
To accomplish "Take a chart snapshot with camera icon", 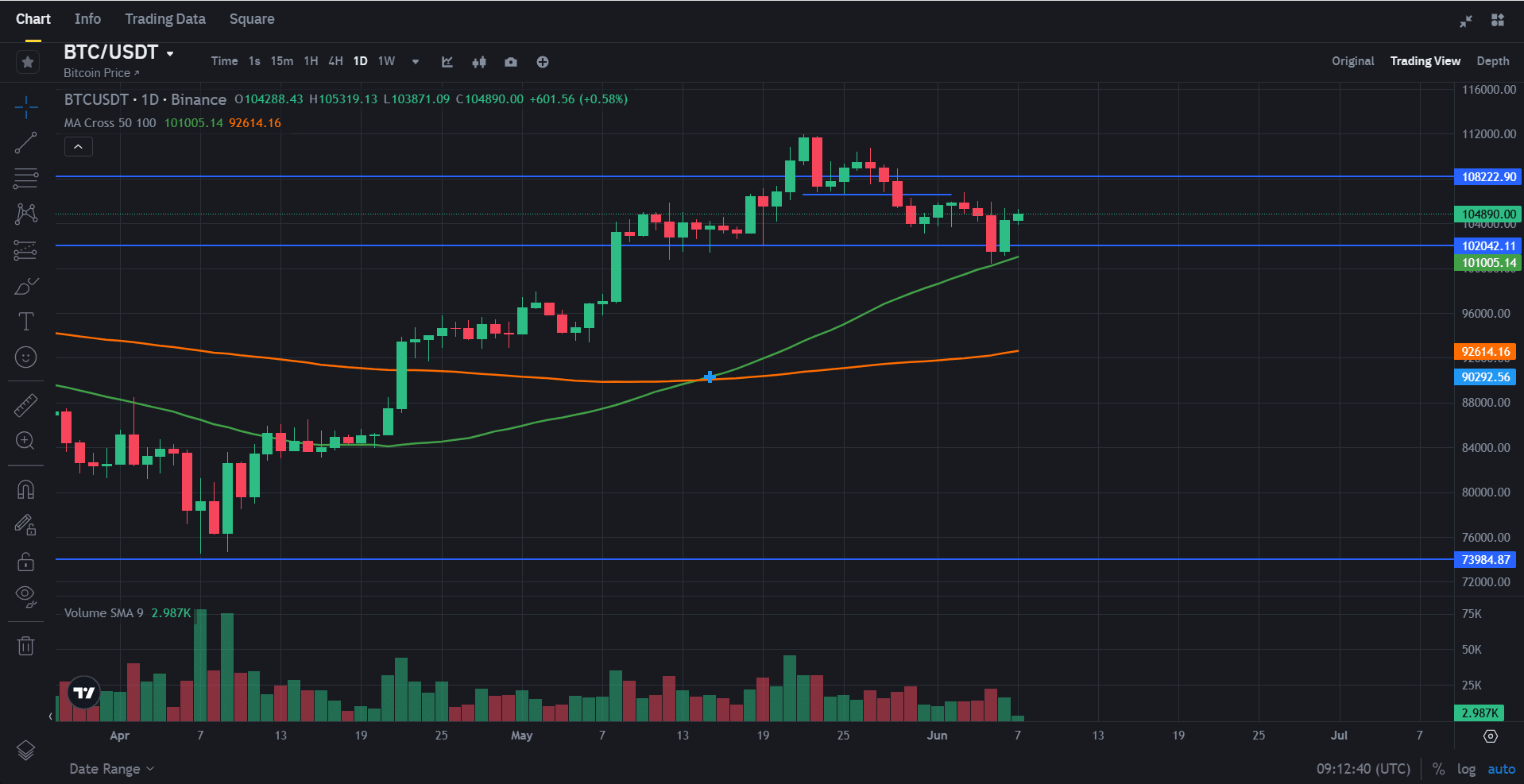I will pos(511,62).
